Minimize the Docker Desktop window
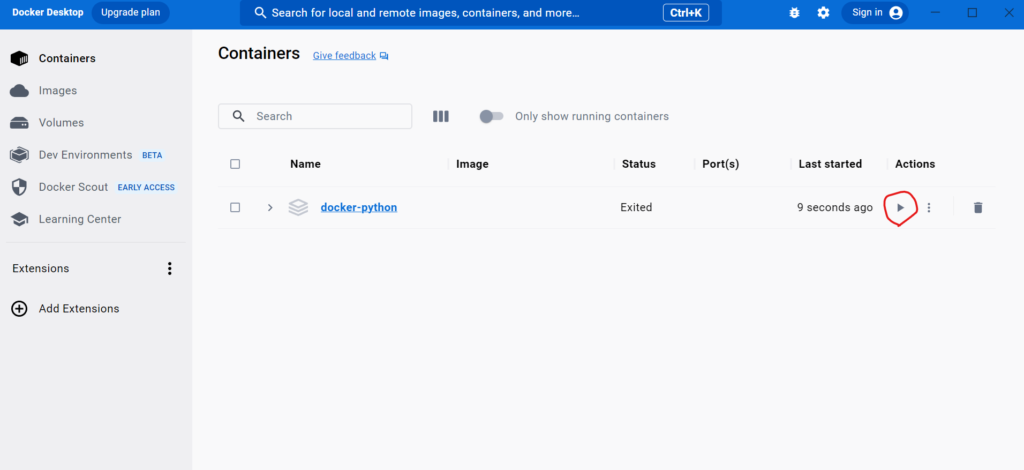This screenshot has width=1024, height=470. point(936,12)
